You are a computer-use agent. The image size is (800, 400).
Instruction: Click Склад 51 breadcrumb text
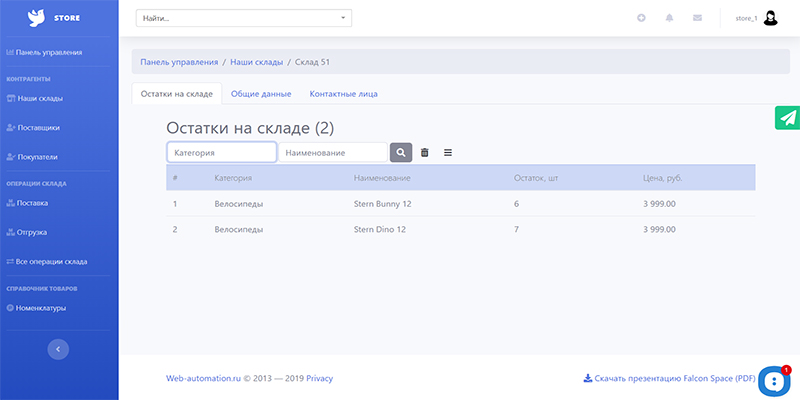click(x=312, y=62)
